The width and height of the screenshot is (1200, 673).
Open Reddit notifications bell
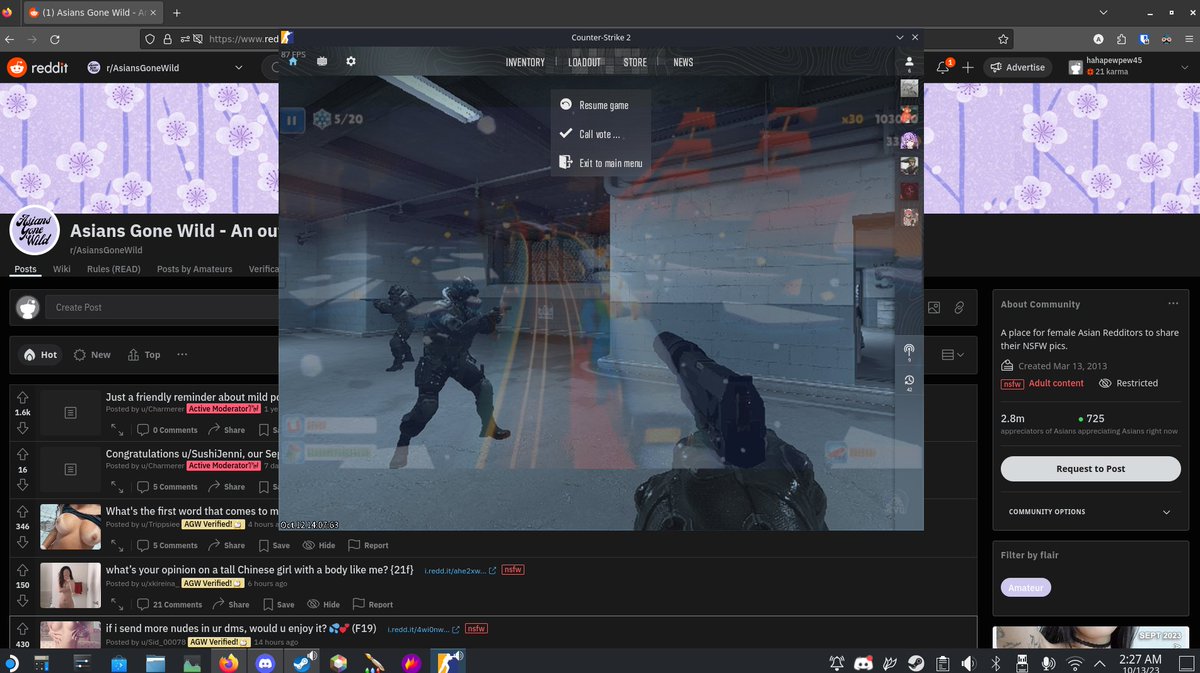[x=942, y=67]
